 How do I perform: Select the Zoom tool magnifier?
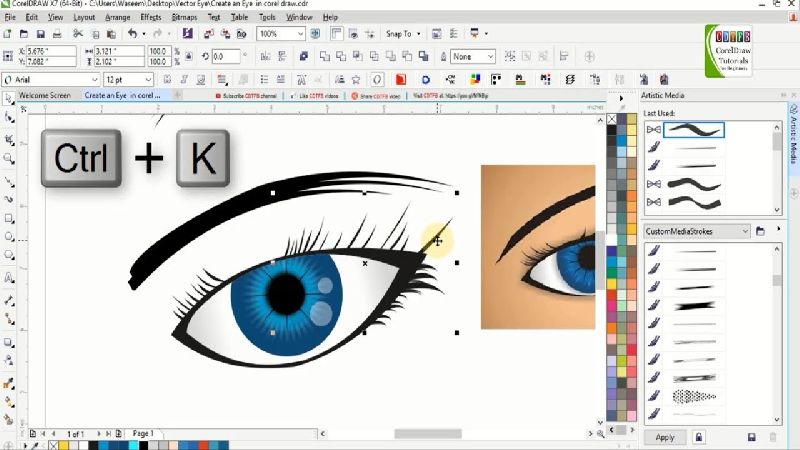coord(9,158)
